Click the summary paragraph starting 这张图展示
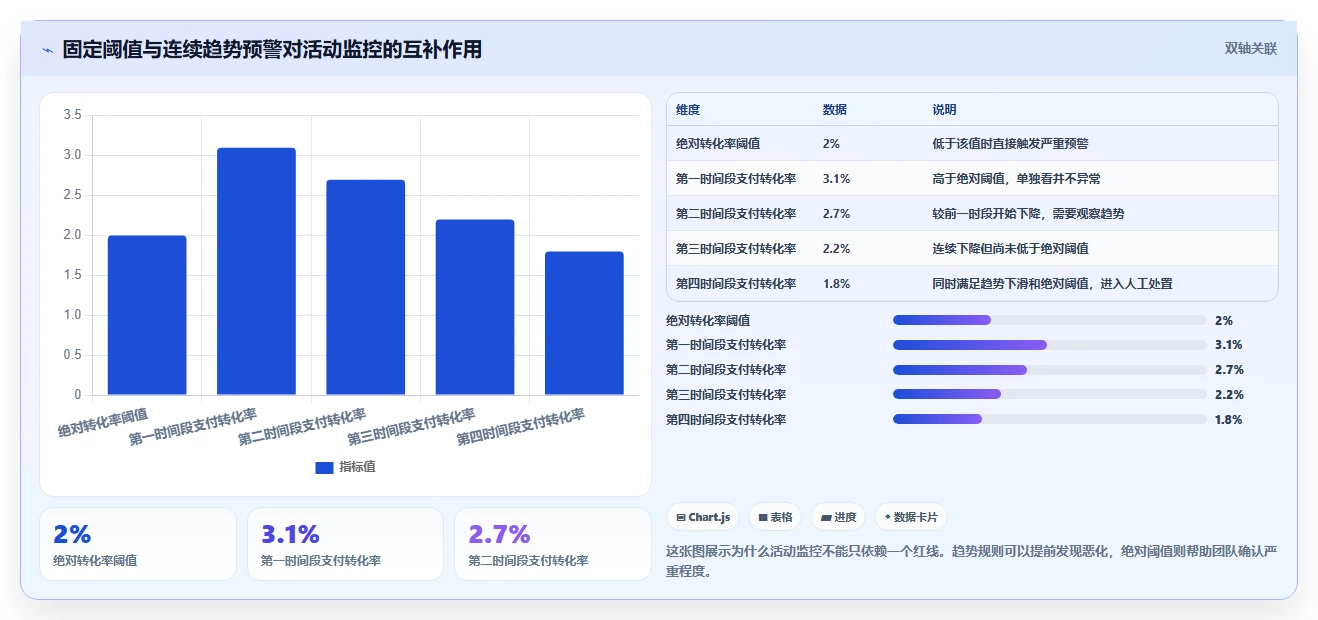The image size is (1318, 620). pos(971,562)
